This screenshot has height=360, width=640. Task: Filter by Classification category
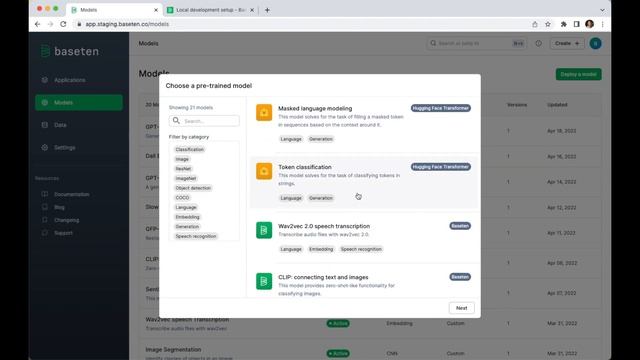[x=189, y=149]
